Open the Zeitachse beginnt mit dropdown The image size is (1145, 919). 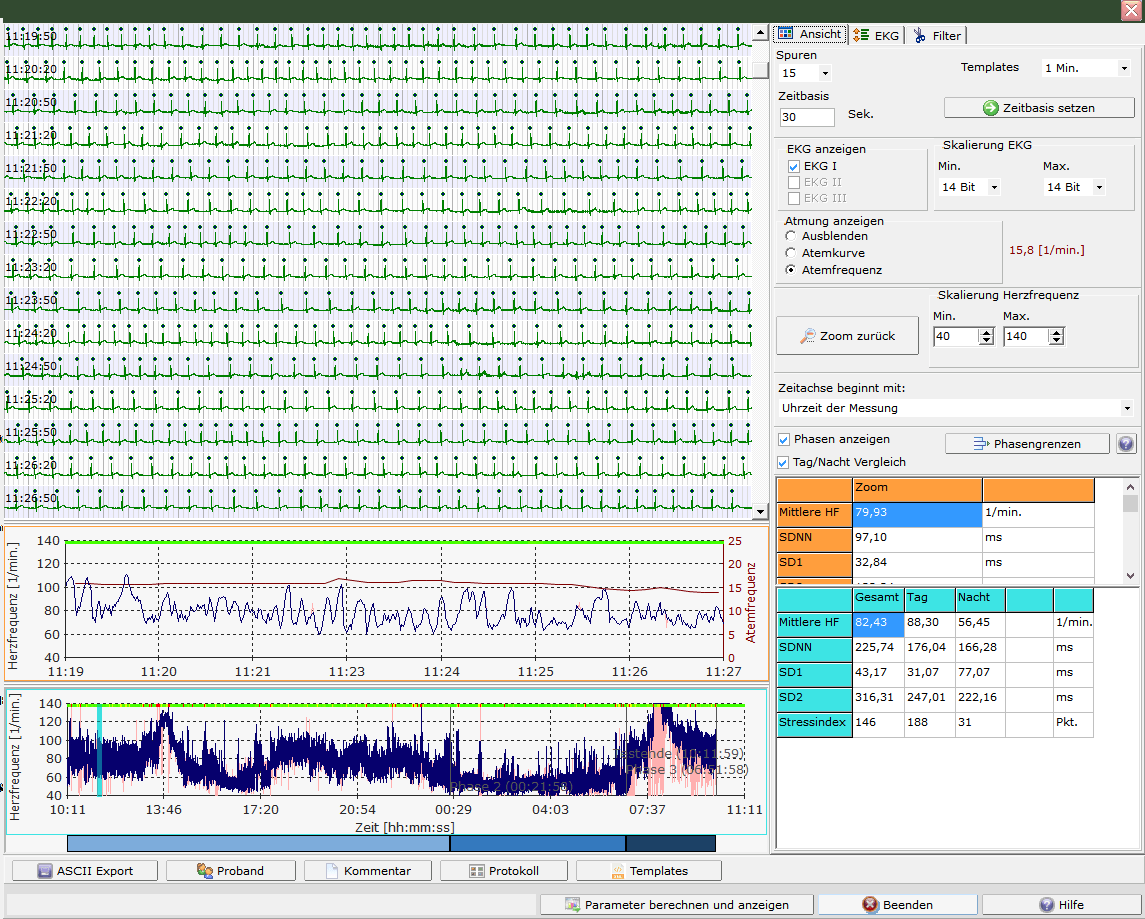tap(1126, 408)
